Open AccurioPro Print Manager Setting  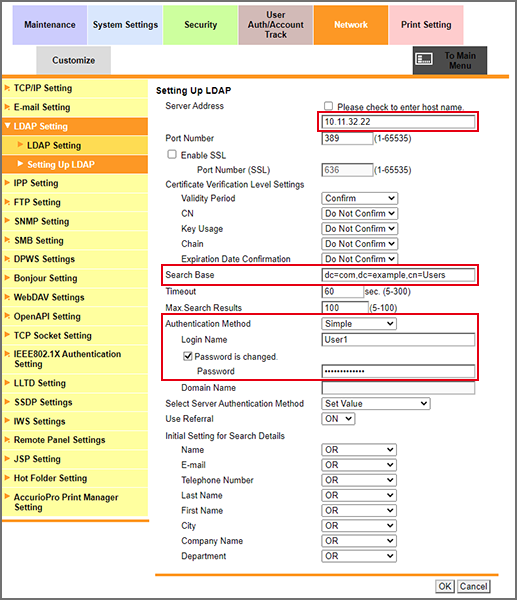point(75,502)
